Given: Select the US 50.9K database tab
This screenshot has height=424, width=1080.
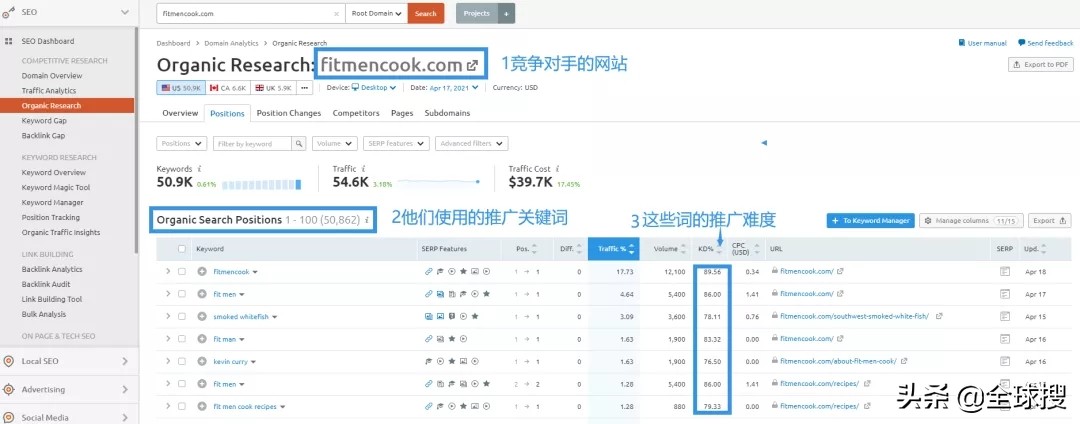Looking at the screenshot, I should [x=180, y=88].
